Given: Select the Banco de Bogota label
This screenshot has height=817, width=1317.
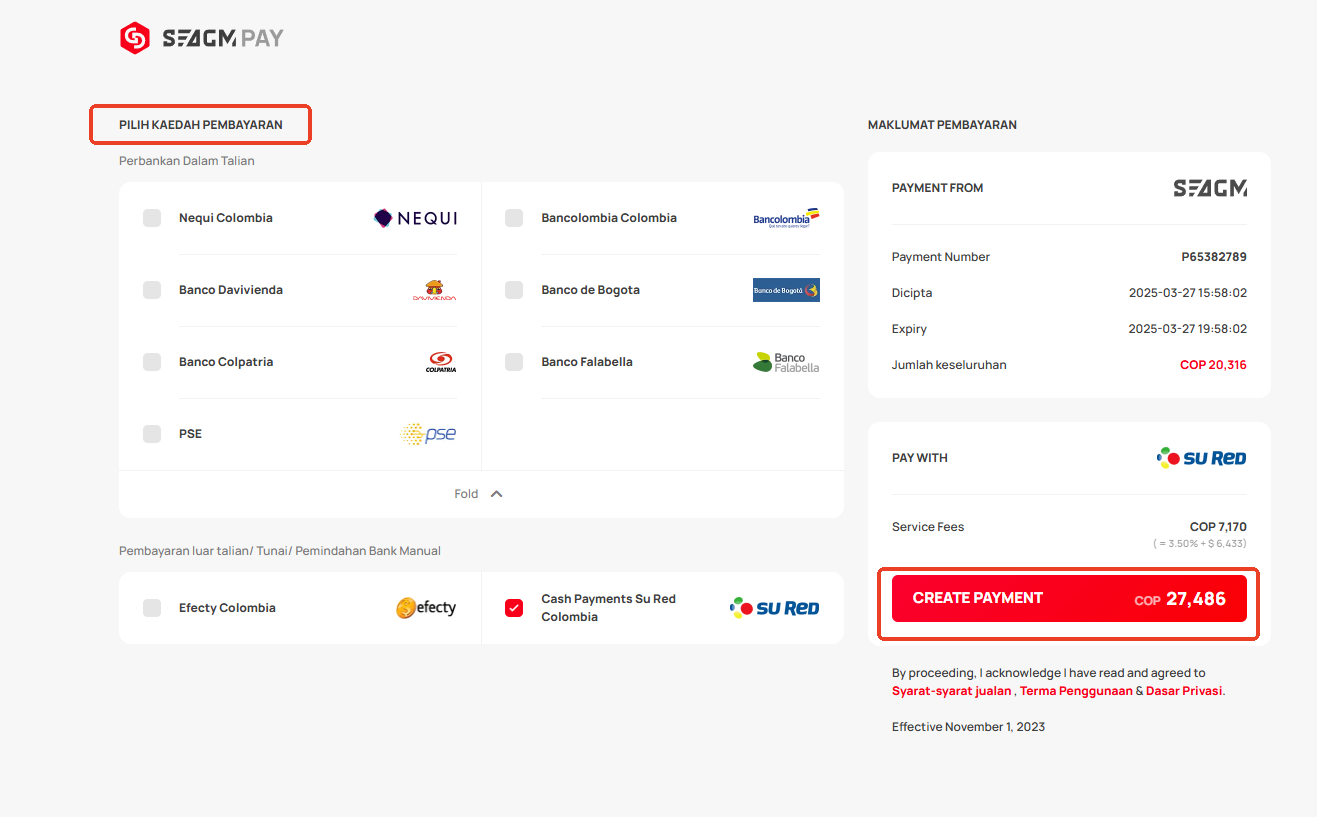Looking at the screenshot, I should click(590, 290).
